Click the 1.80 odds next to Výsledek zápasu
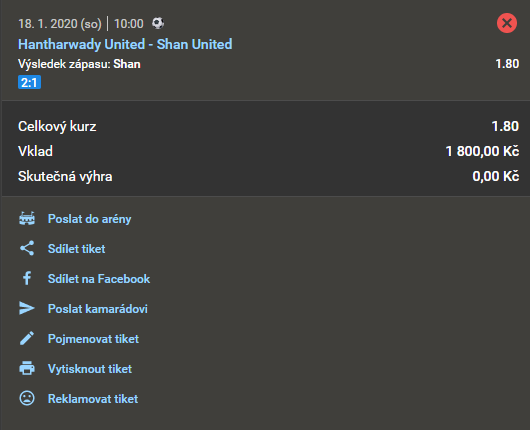 507,64
